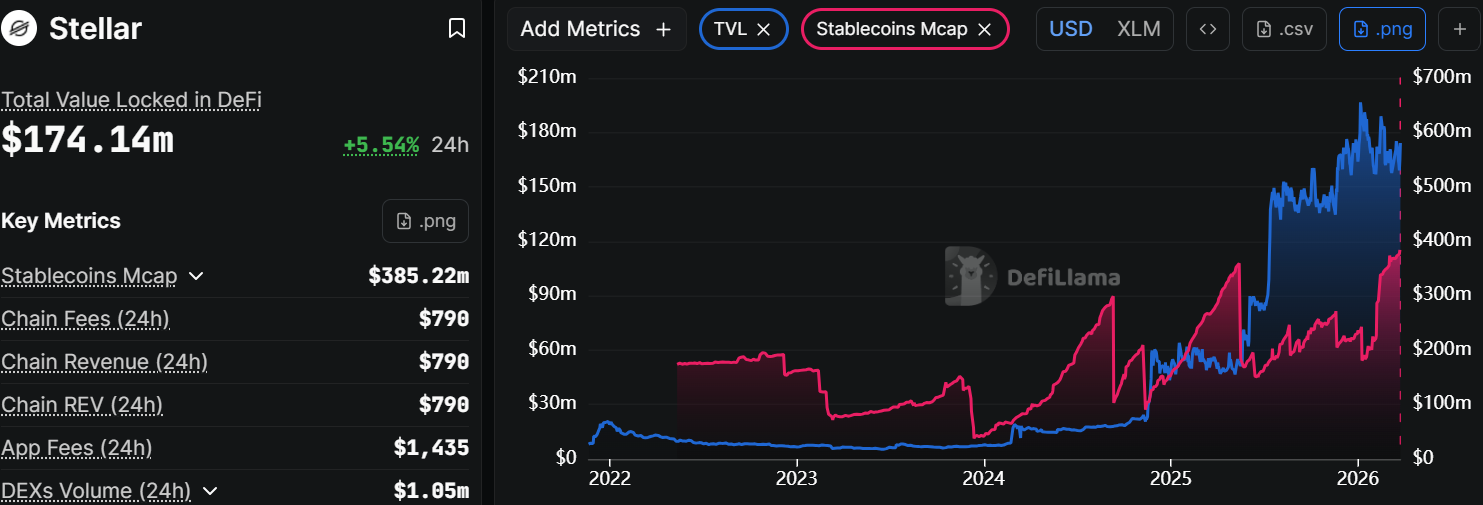Switch chart denomination to XLM
This screenshot has width=1483, height=505.
(1138, 29)
